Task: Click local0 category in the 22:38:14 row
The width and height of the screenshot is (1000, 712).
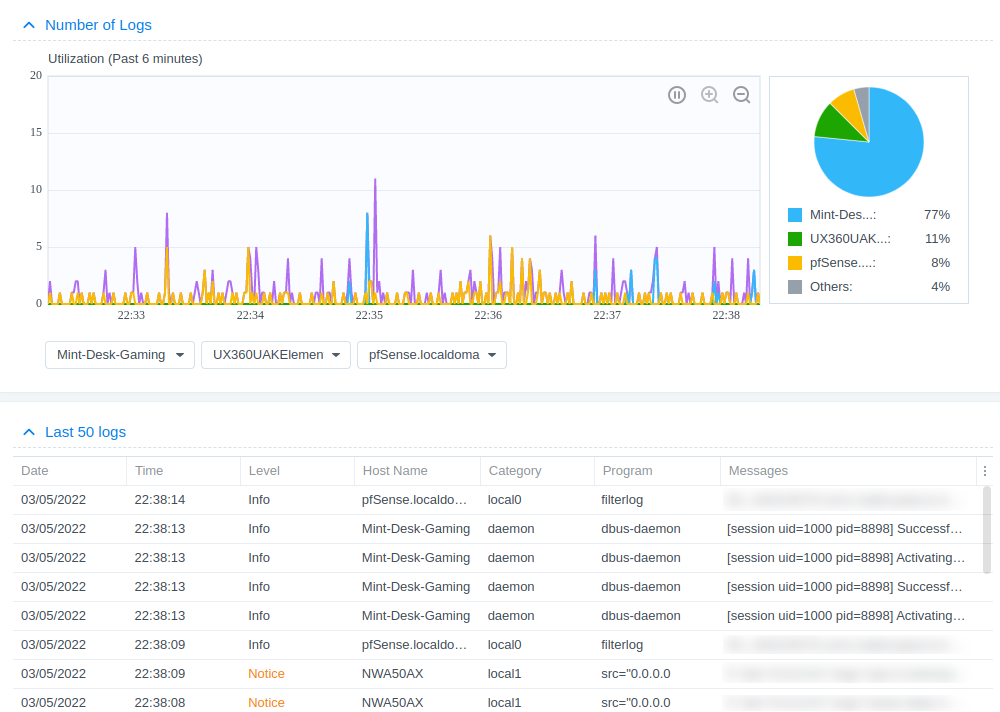Action: pyautogui.click(x=504, y=500)
